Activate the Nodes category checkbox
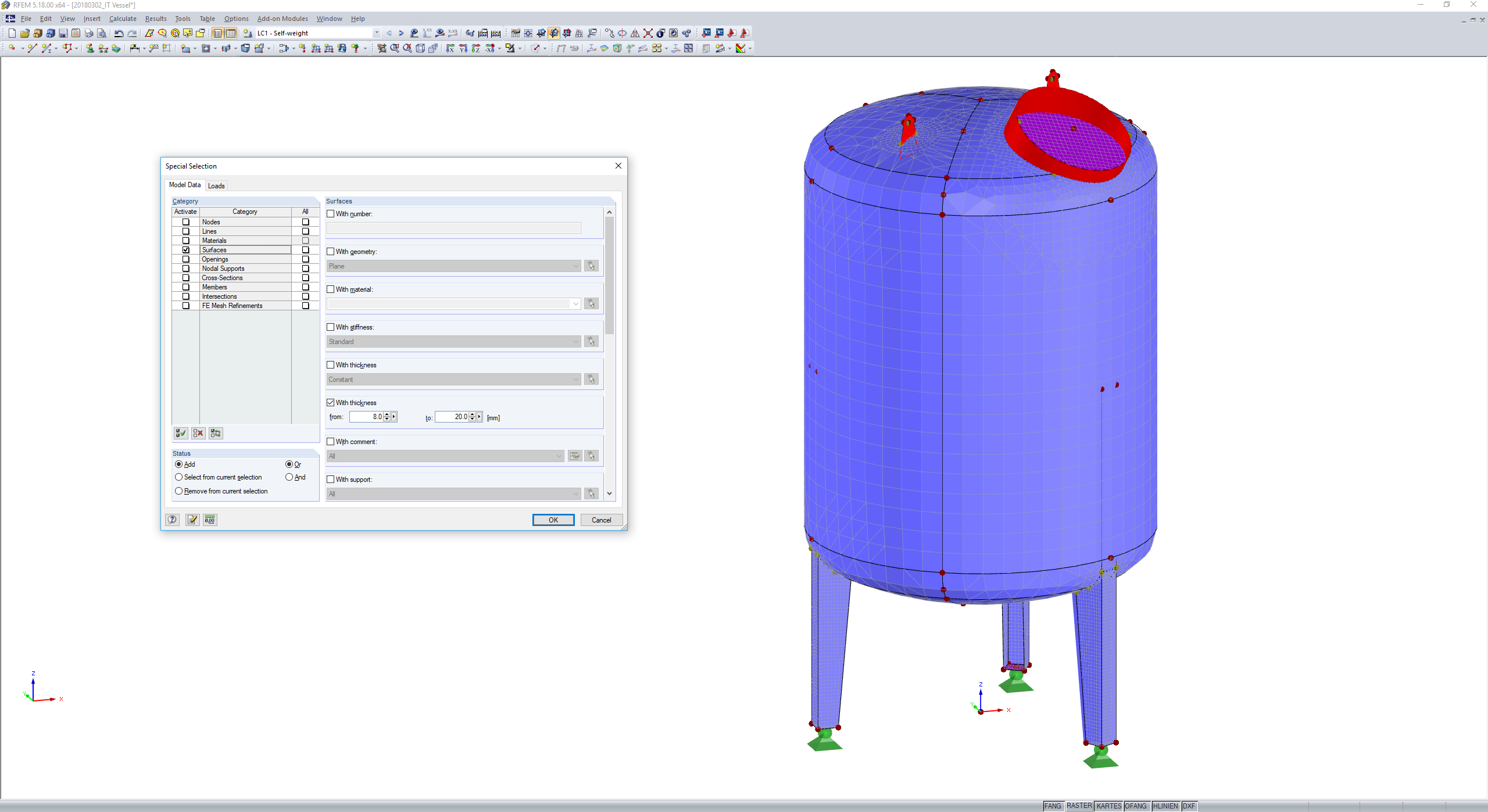 point(186,222)
